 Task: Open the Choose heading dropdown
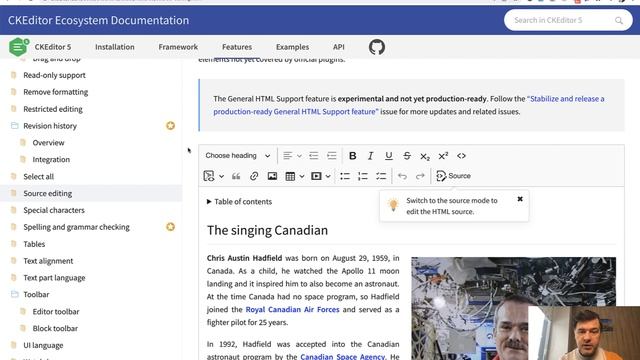tap(238, 156)
